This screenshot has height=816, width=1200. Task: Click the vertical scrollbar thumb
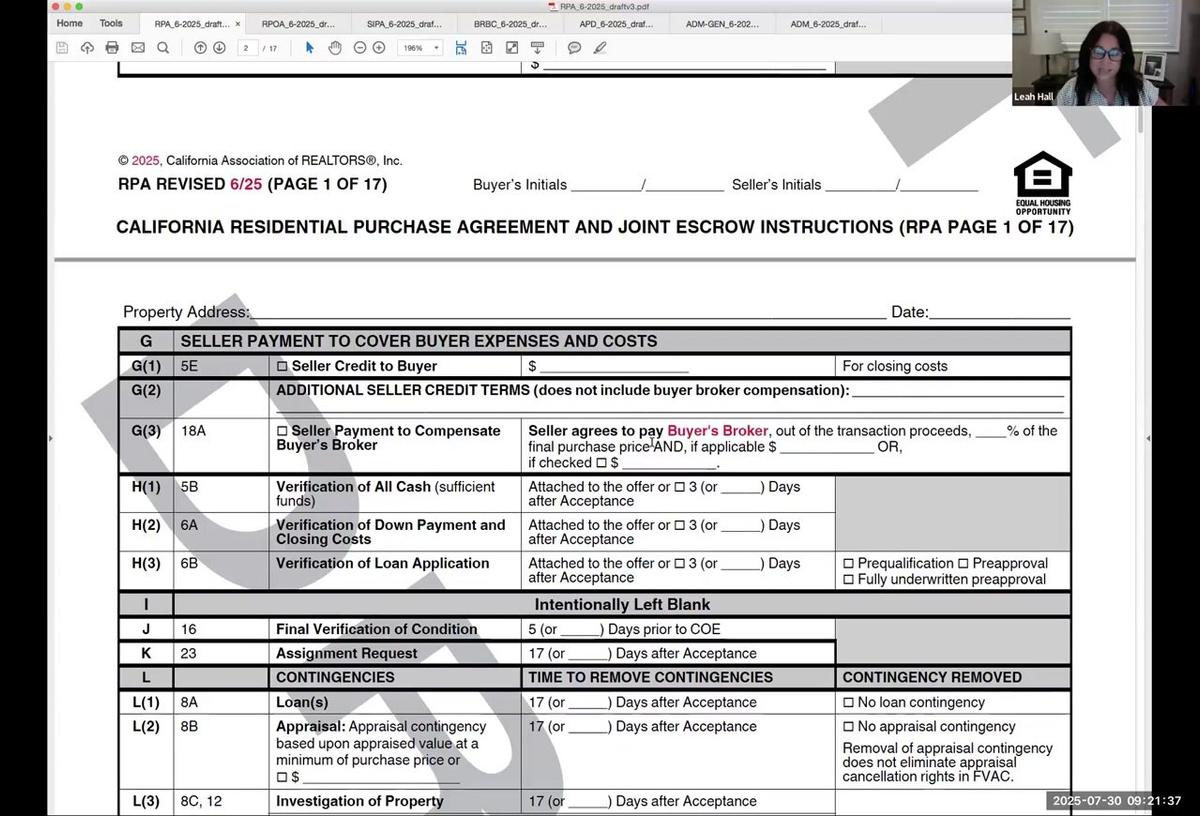tap(1140, 117)
